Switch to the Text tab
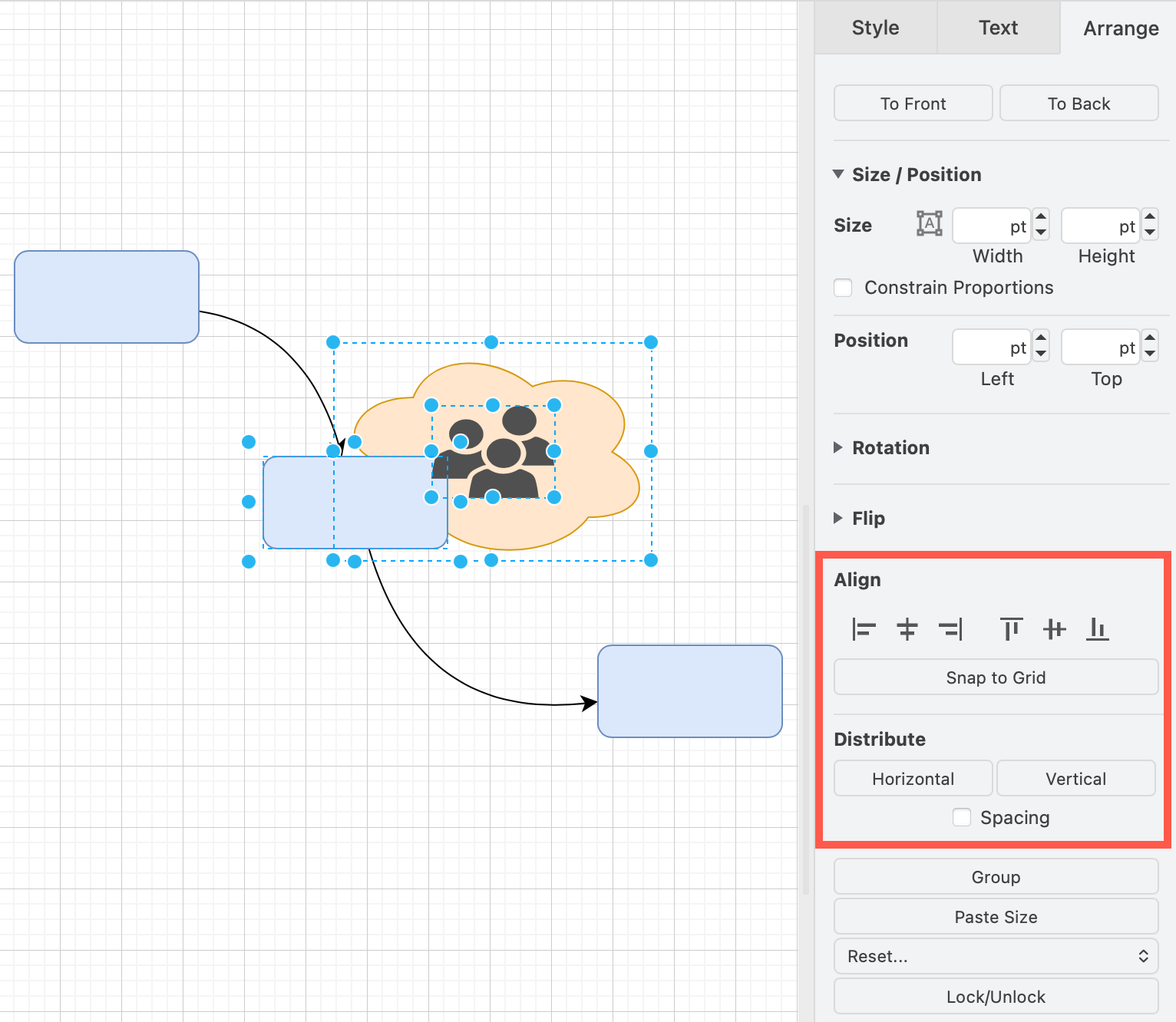The image size is (1176, 1022). click(999, 28)
